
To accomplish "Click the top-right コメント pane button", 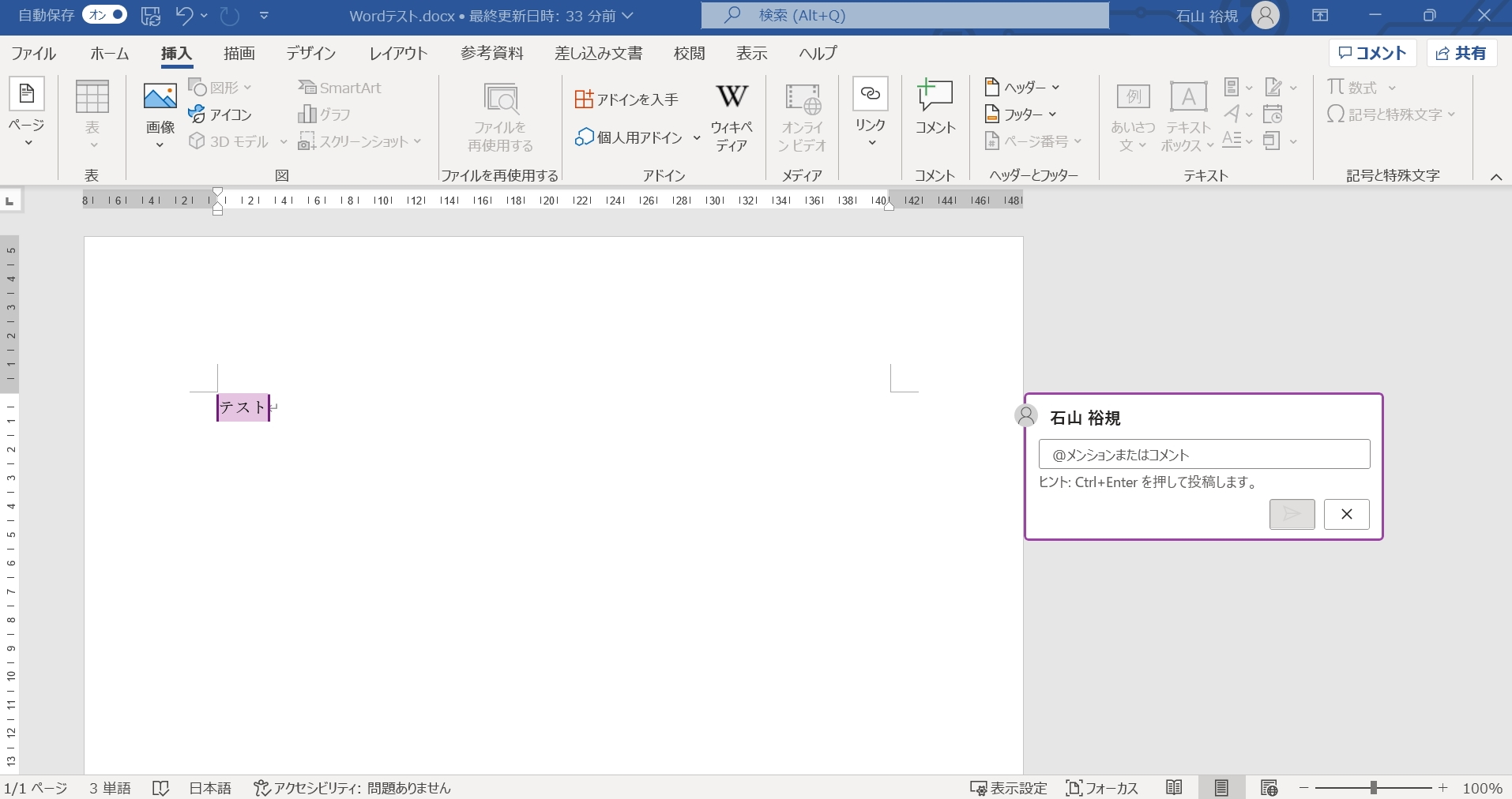I will (1373, 53).
